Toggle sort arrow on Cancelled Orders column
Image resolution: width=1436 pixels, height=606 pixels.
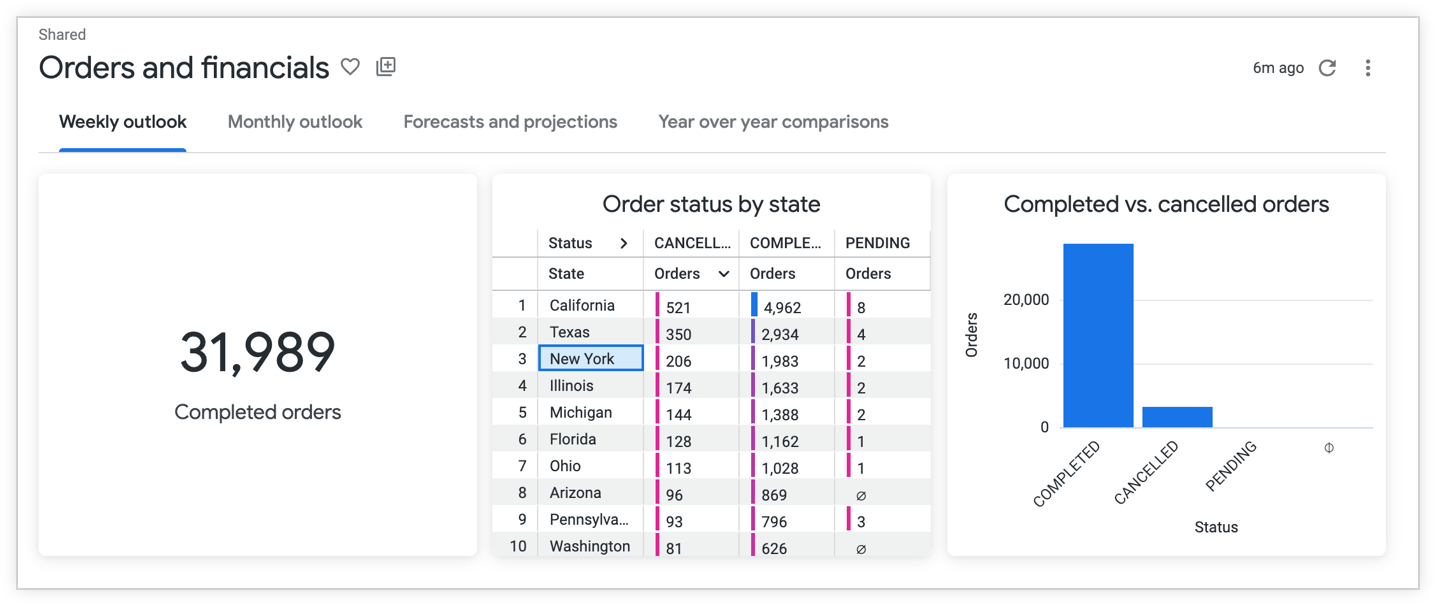(723, 274)
